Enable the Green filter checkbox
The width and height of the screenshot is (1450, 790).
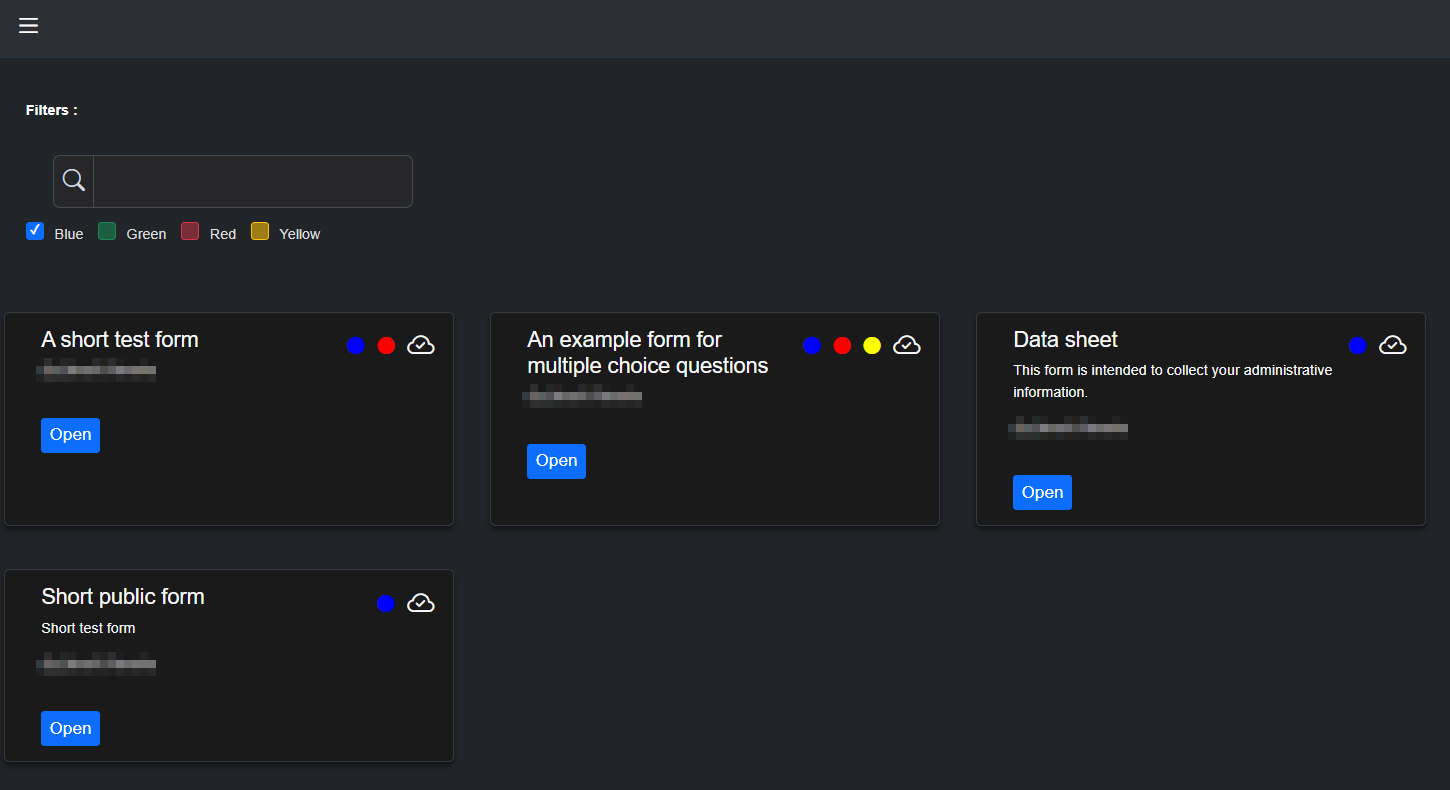(x=107, y=231)
